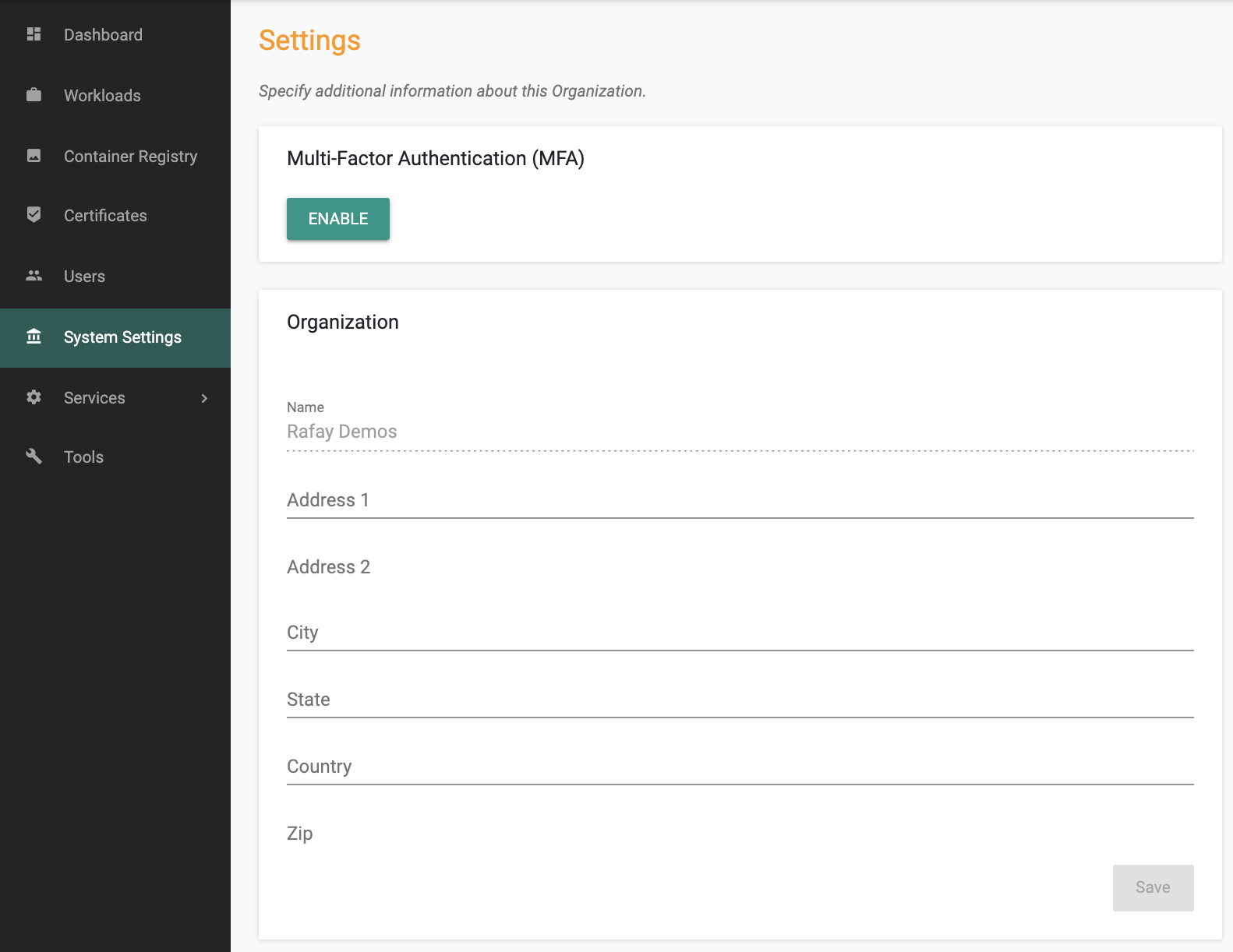Click the Dashboard grid icon
The height and width of the screenshot is (952, 1233).
tap(34, 34)
